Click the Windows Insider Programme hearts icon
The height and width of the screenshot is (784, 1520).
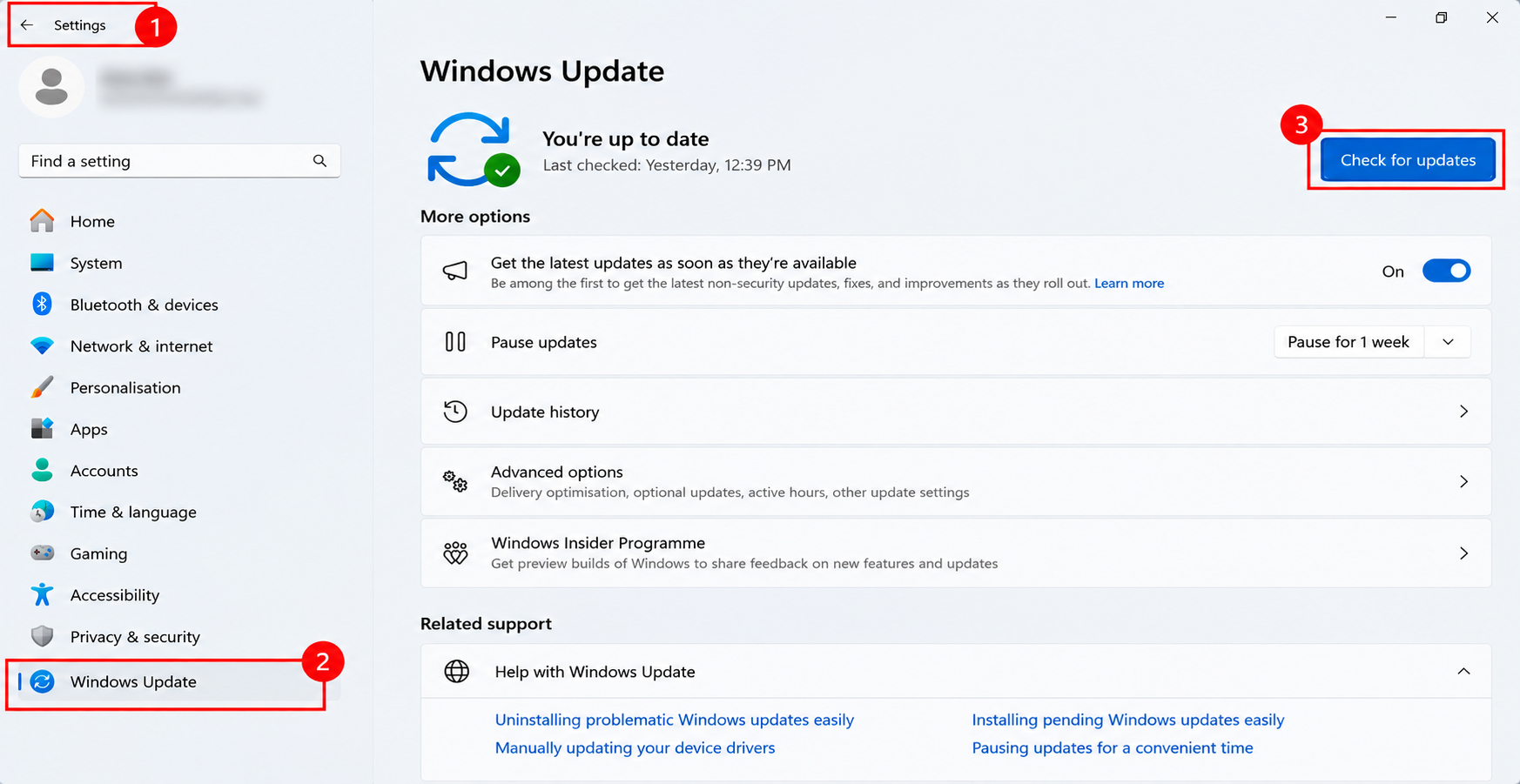(455, 553)
